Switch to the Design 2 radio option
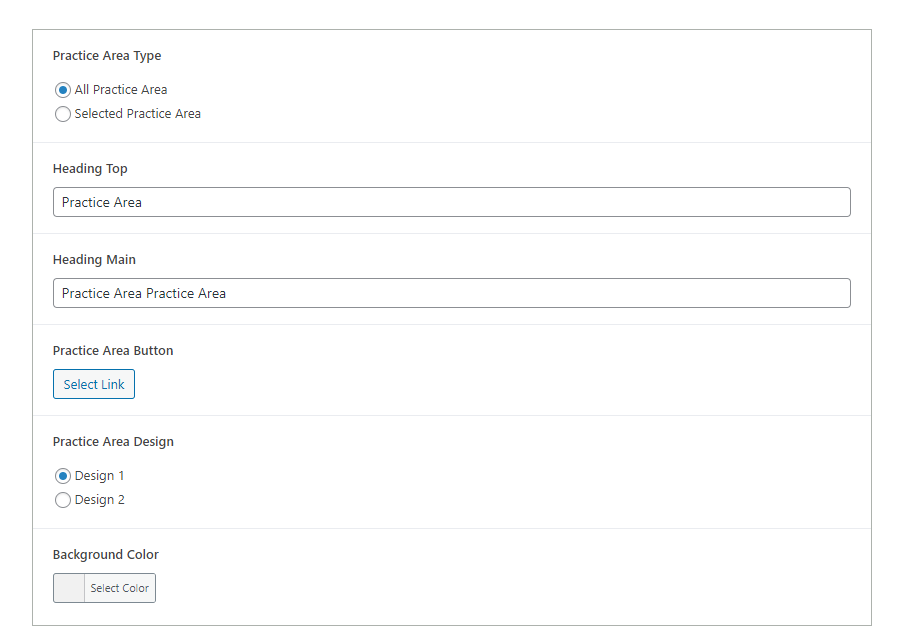Viewport: 898px width, 643px height. [63, 500]
